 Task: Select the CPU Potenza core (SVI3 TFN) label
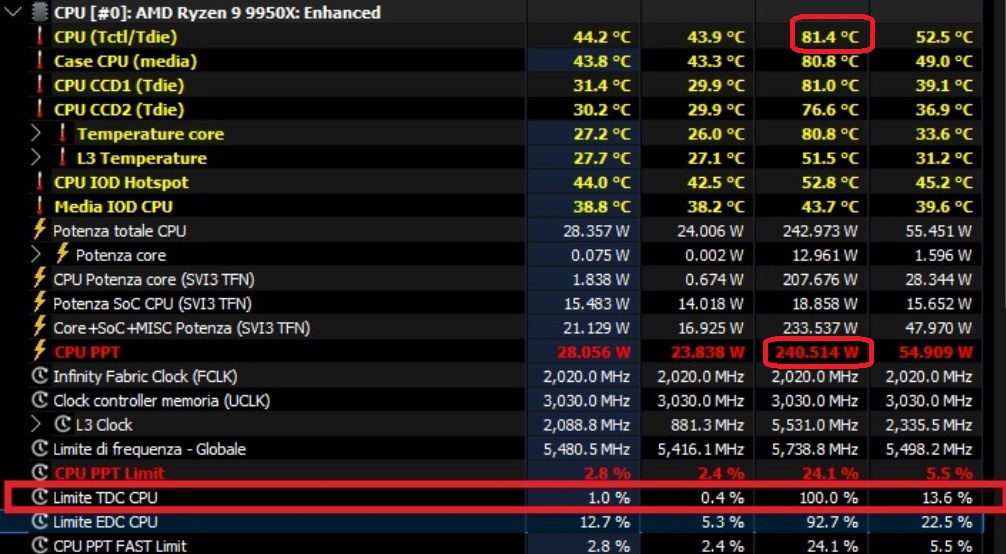tap(154, 280)
